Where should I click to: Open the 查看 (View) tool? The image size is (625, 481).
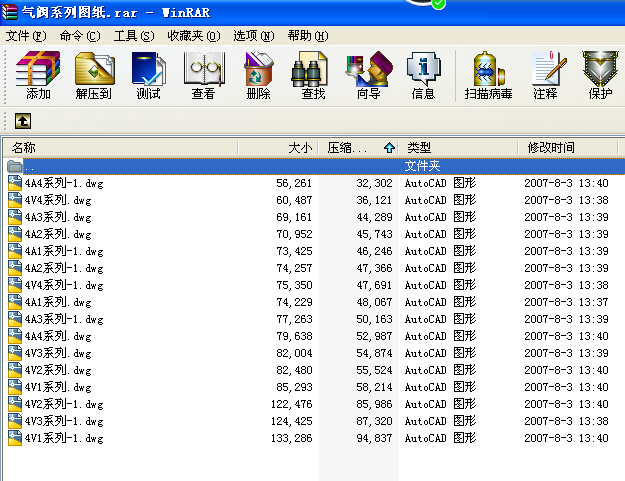tap(204, 75)
